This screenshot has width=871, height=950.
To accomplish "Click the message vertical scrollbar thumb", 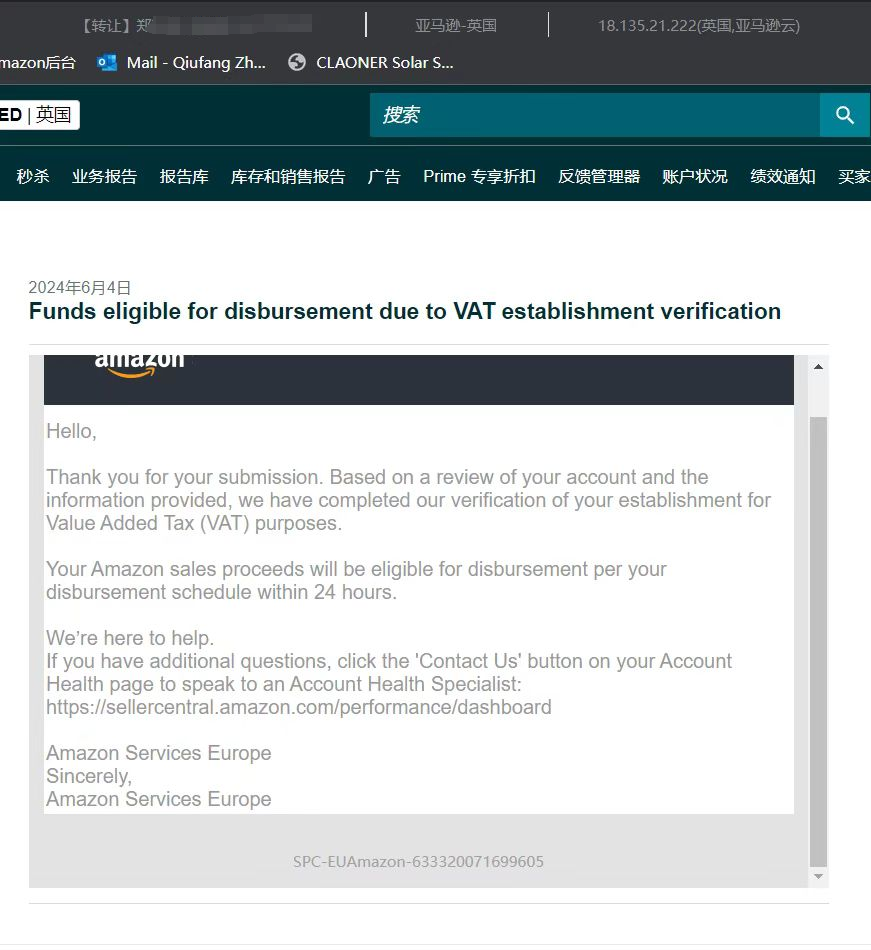I will 818,640.
